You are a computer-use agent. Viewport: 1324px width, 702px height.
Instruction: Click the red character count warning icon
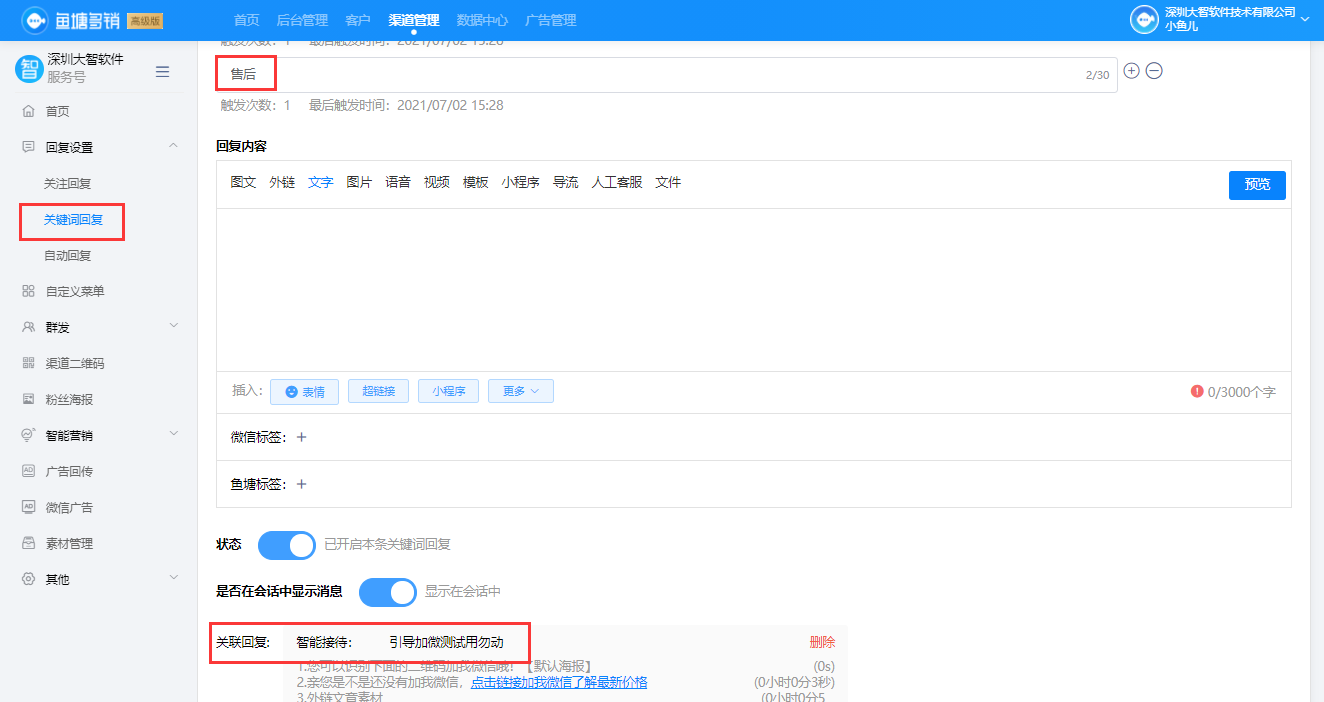click(x=1197, y=391)
